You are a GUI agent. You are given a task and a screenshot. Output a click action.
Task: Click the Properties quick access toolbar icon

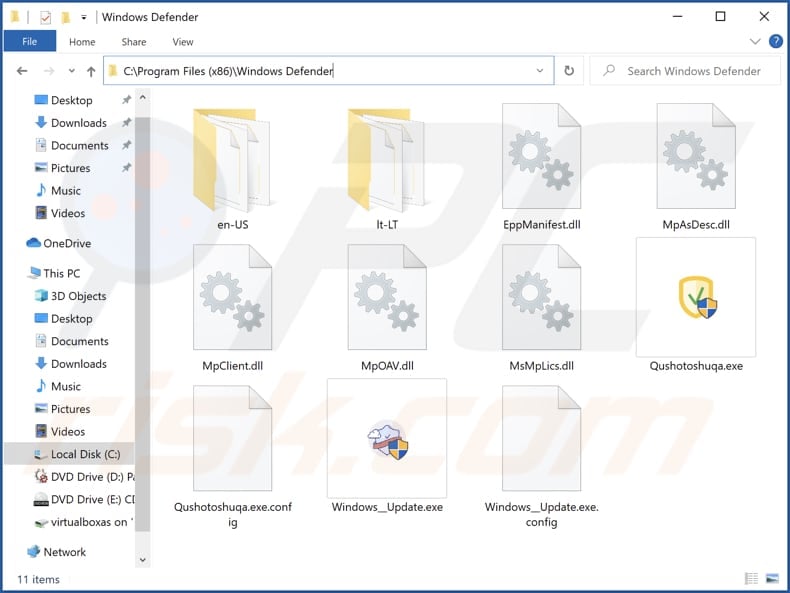45,18
